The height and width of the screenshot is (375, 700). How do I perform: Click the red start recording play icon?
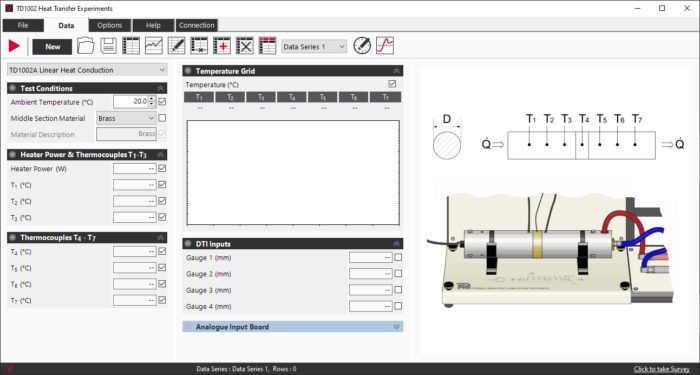(x=14, y=46)
